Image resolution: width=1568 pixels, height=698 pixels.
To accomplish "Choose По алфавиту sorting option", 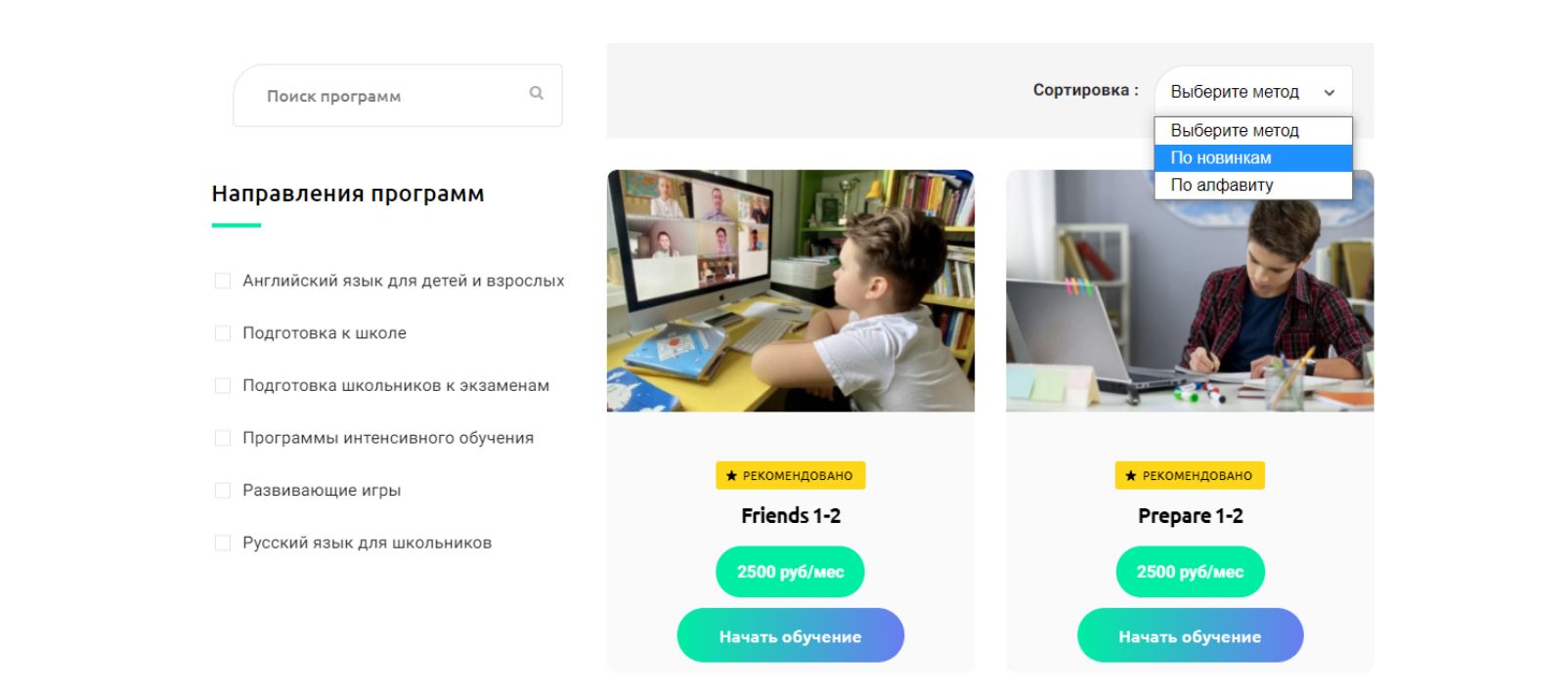I will 1253,185.
